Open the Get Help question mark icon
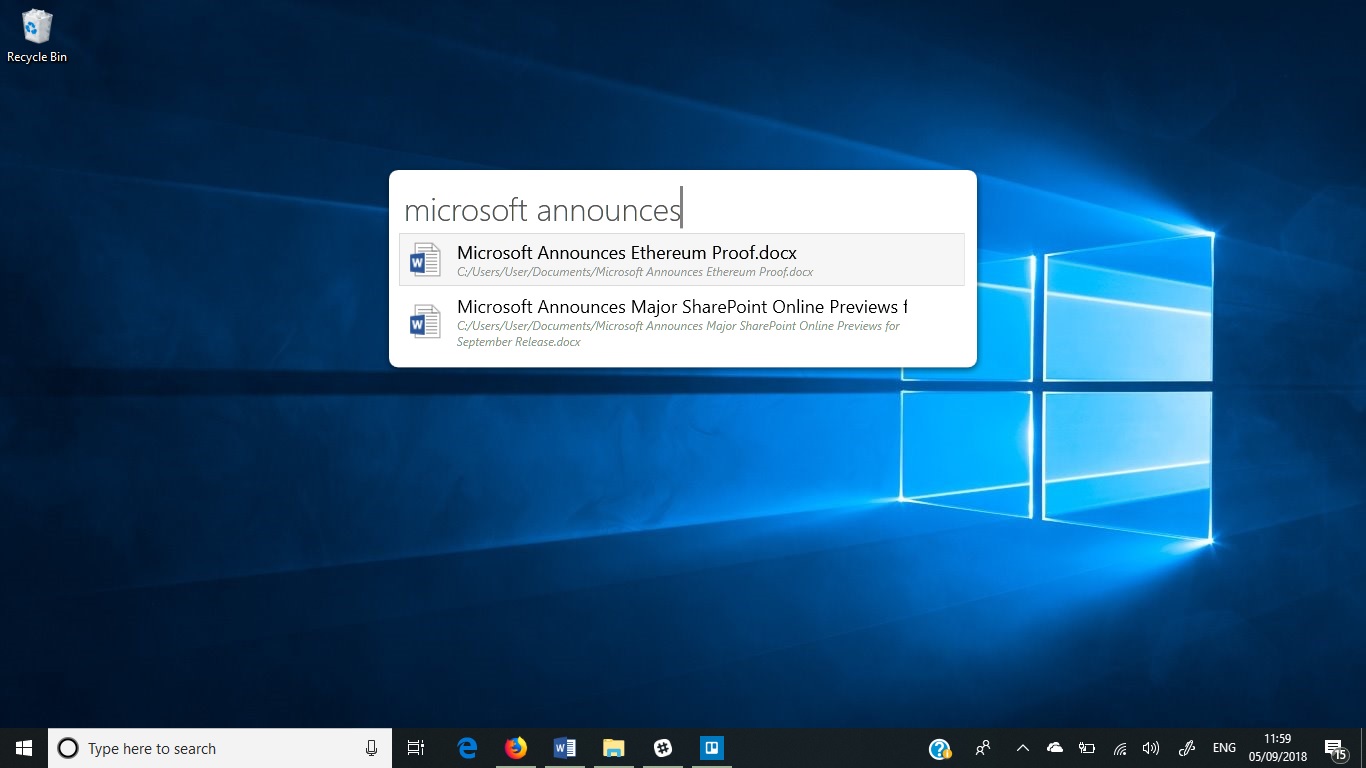Viewport: 1366px width, 768px height. [939, 747]
